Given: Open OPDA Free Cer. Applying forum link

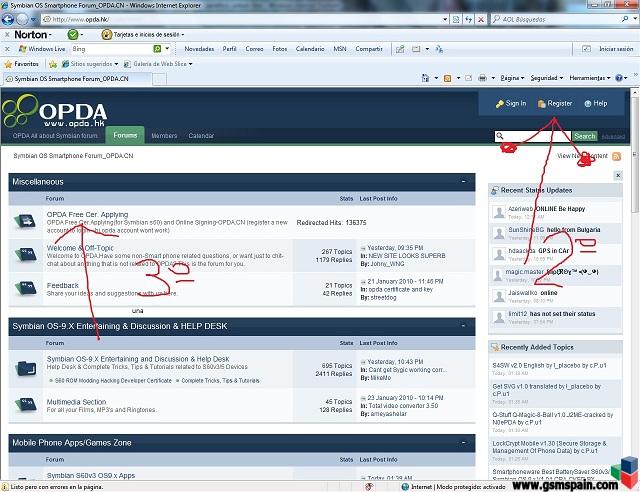Looking at the screenshot, I should pyautogui.click(x=87, y=214).
